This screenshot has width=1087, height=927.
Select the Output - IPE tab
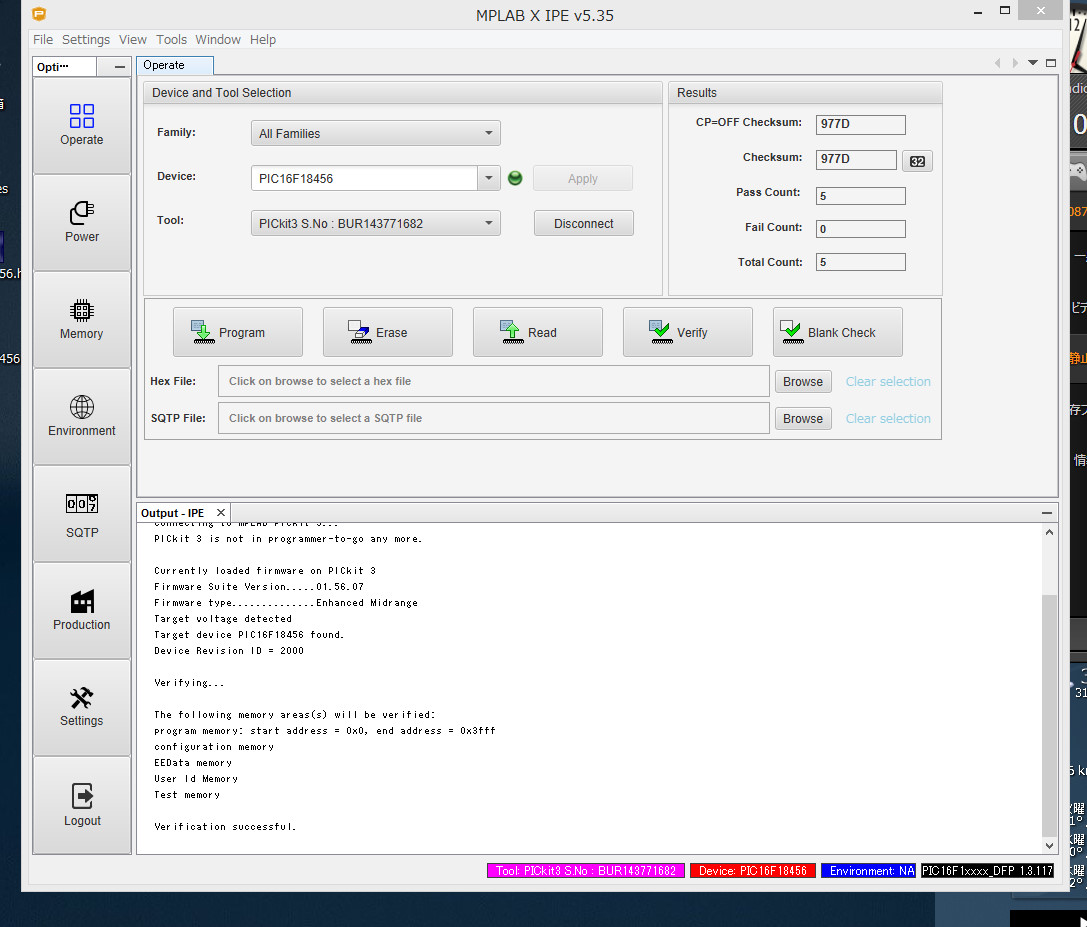[x=173, y=513]
